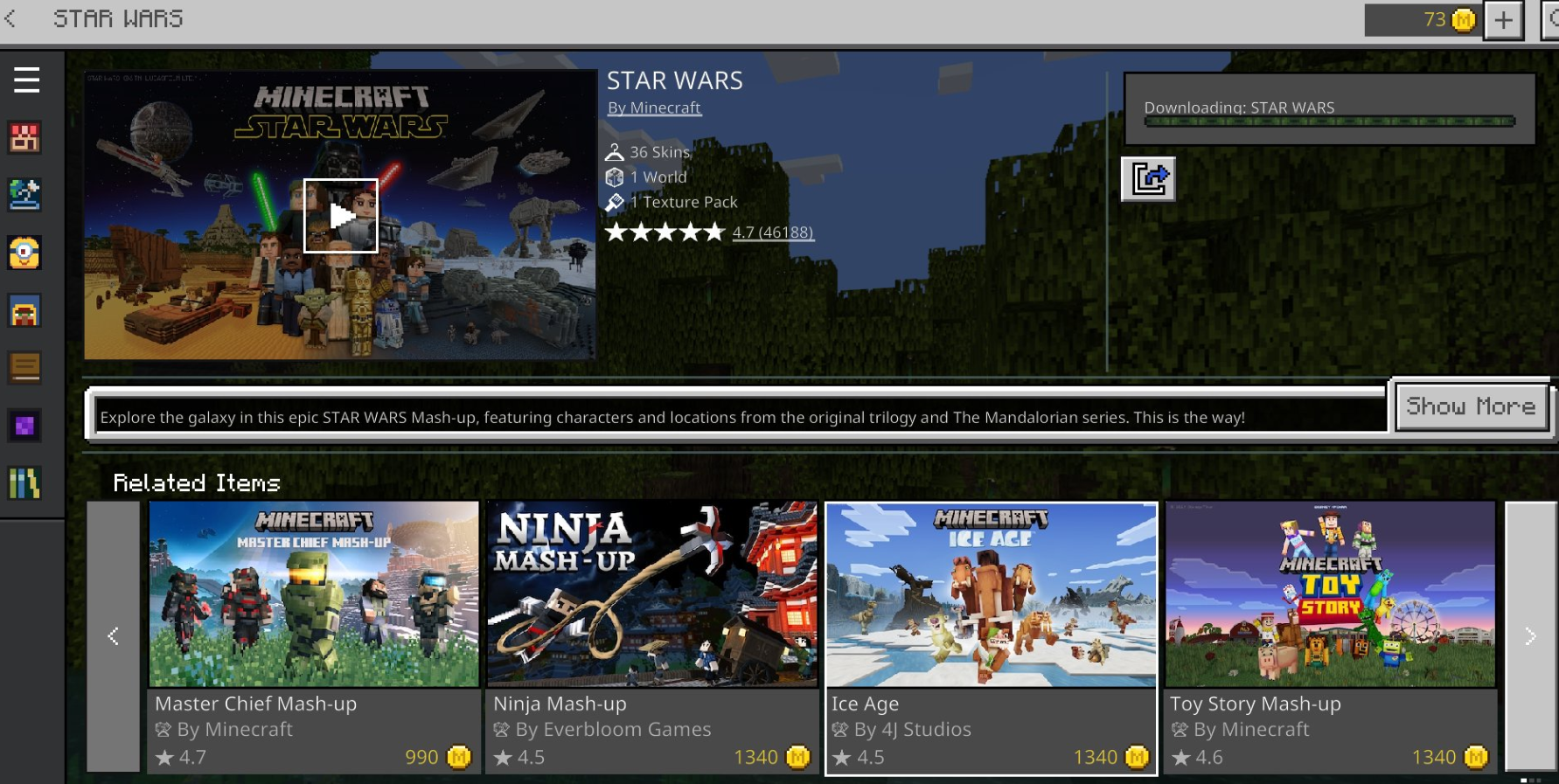
Task: Click the '1340' price on Toy Story Mash-up
Action: [x=1434, y=758]
